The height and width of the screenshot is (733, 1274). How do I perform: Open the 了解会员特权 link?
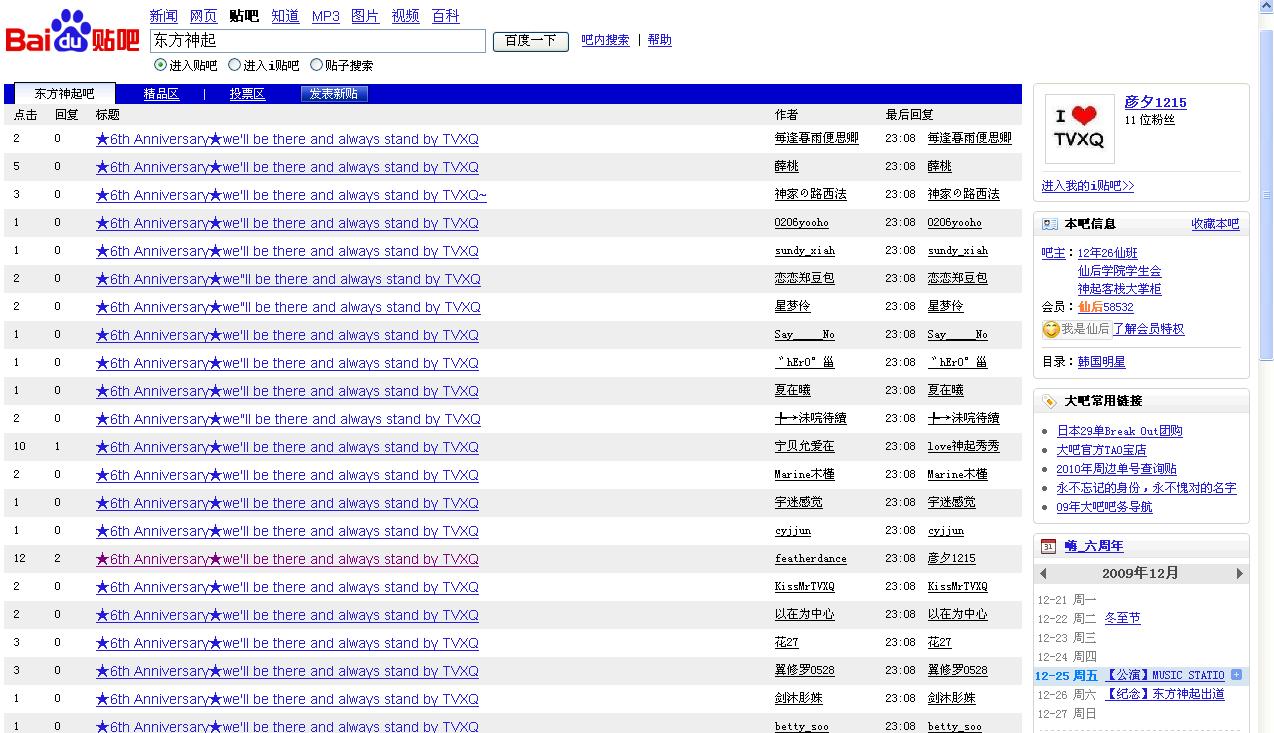(1148, 329)
